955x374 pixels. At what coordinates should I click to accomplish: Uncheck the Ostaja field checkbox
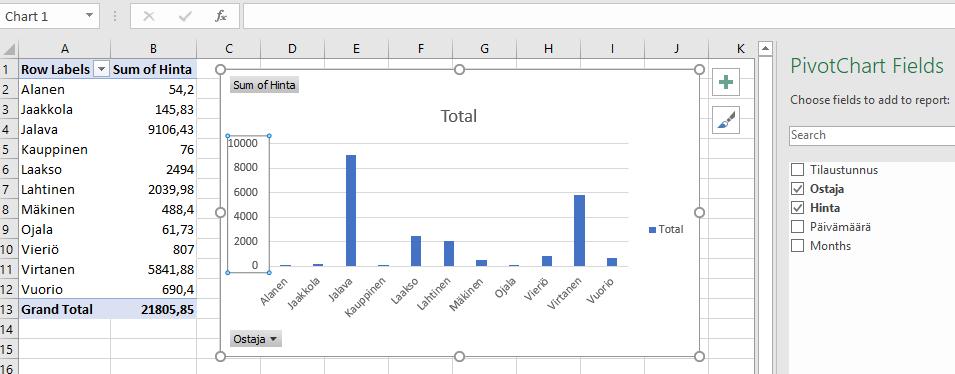[x=797, y=189]
